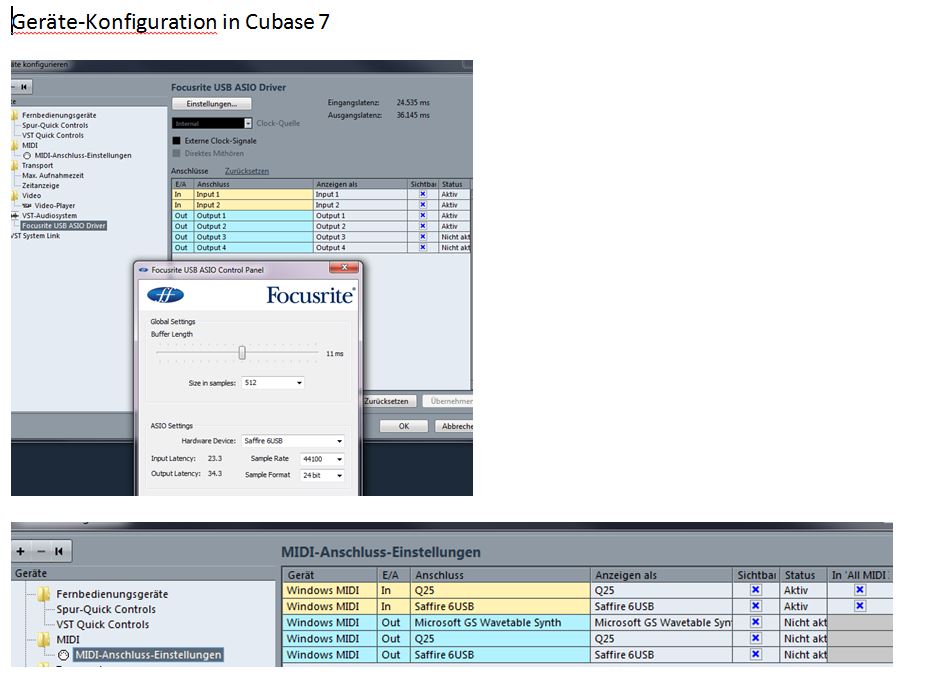
Task: Select Max. Aufnahmezeit in the tree
Action: (x=53, y=175)
